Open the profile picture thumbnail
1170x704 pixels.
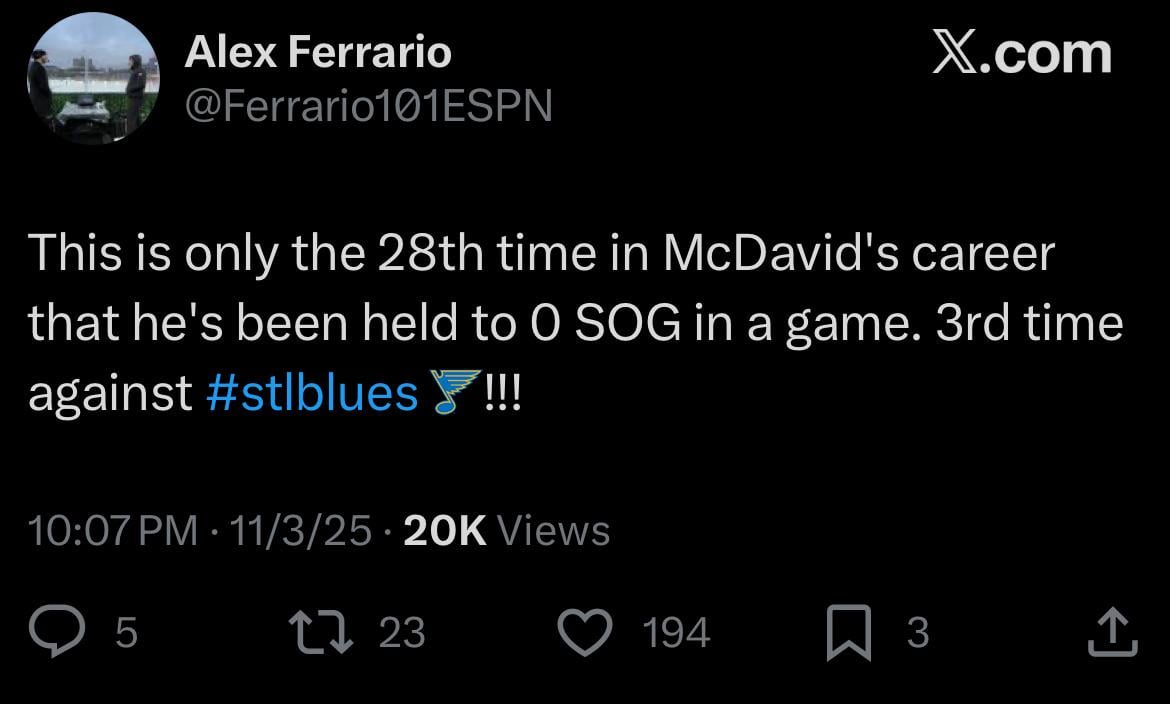click(93, 75)
